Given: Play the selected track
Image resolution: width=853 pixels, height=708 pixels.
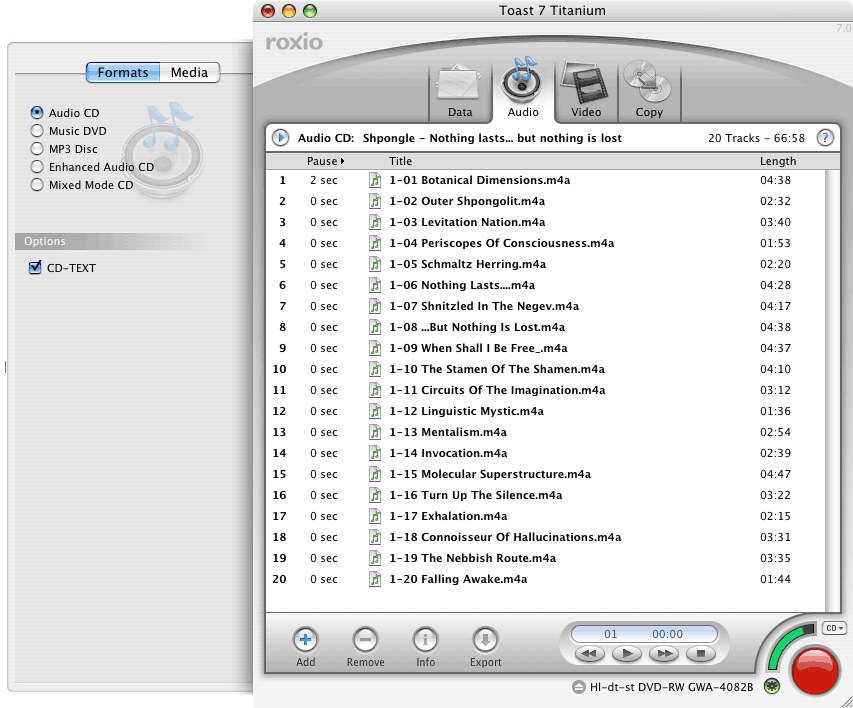Looking at the screenshot, I should tap(627, 653).
